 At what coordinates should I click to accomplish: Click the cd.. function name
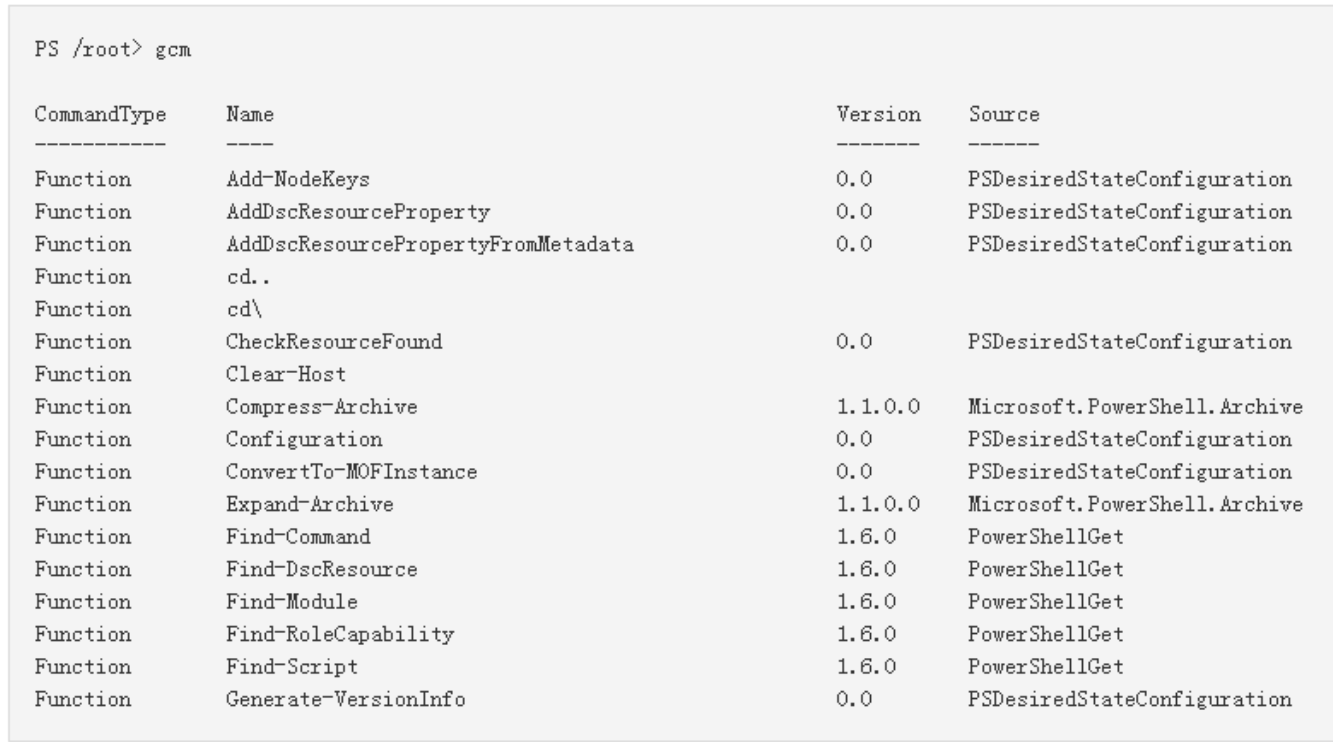point(244,277)
